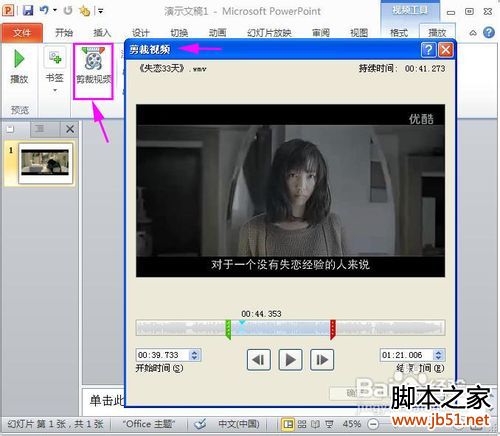Switch to the 视图 ribbon tab
The image size is (500, 436).
[359, 33]
